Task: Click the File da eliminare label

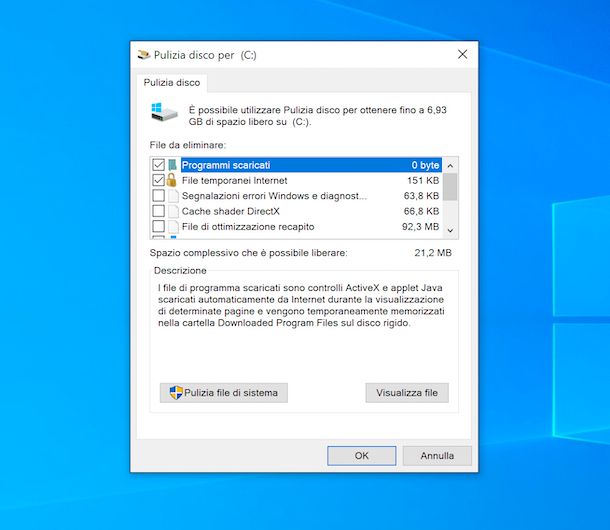Action: [188, 145]
